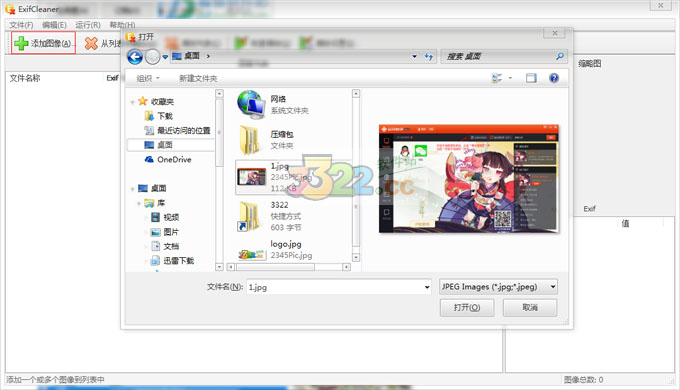Click the 值 value column header
This screenshot has width=680, height=390.
point(625,223)
